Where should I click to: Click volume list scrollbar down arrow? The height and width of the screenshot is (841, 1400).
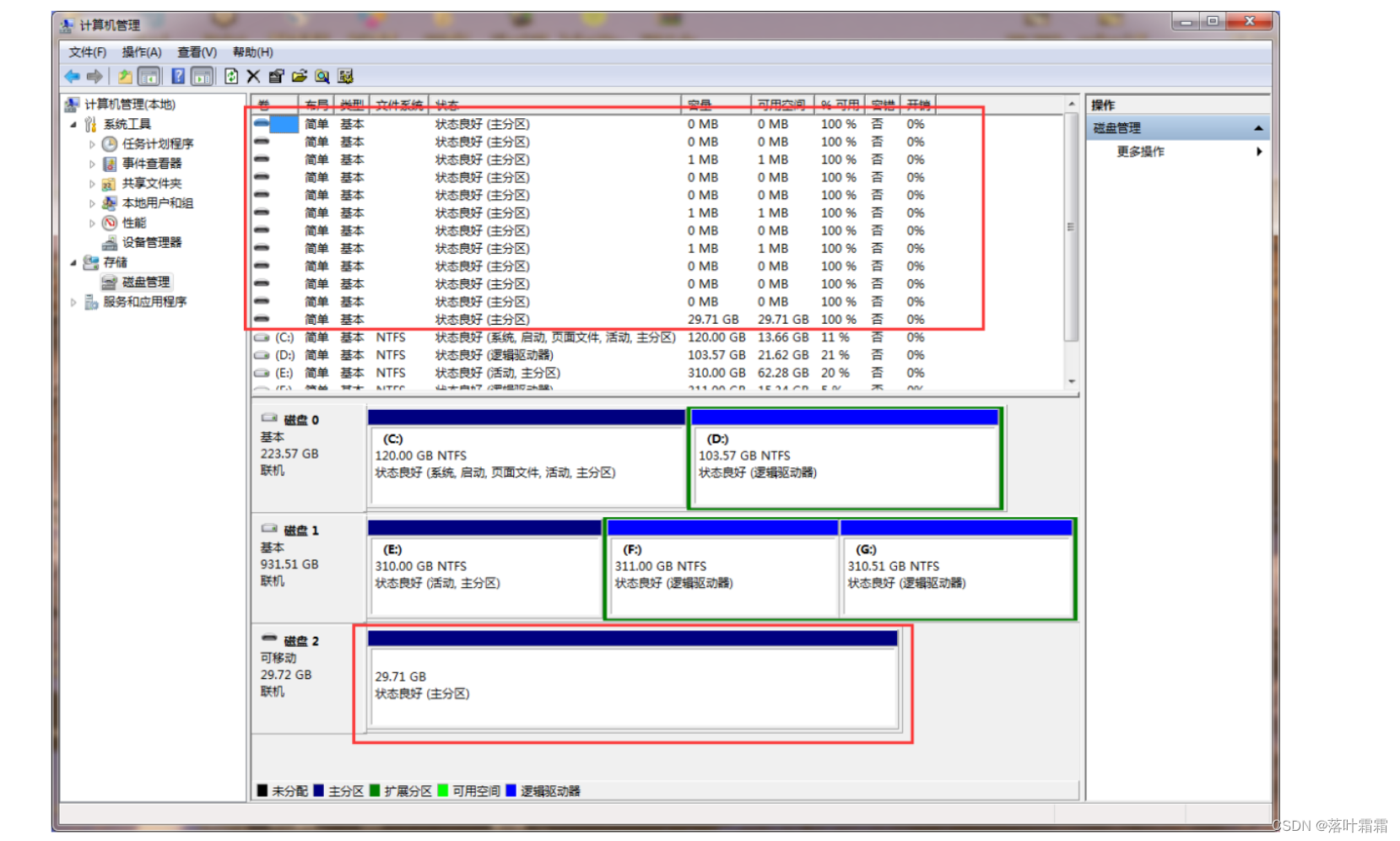click(1072, 381)
